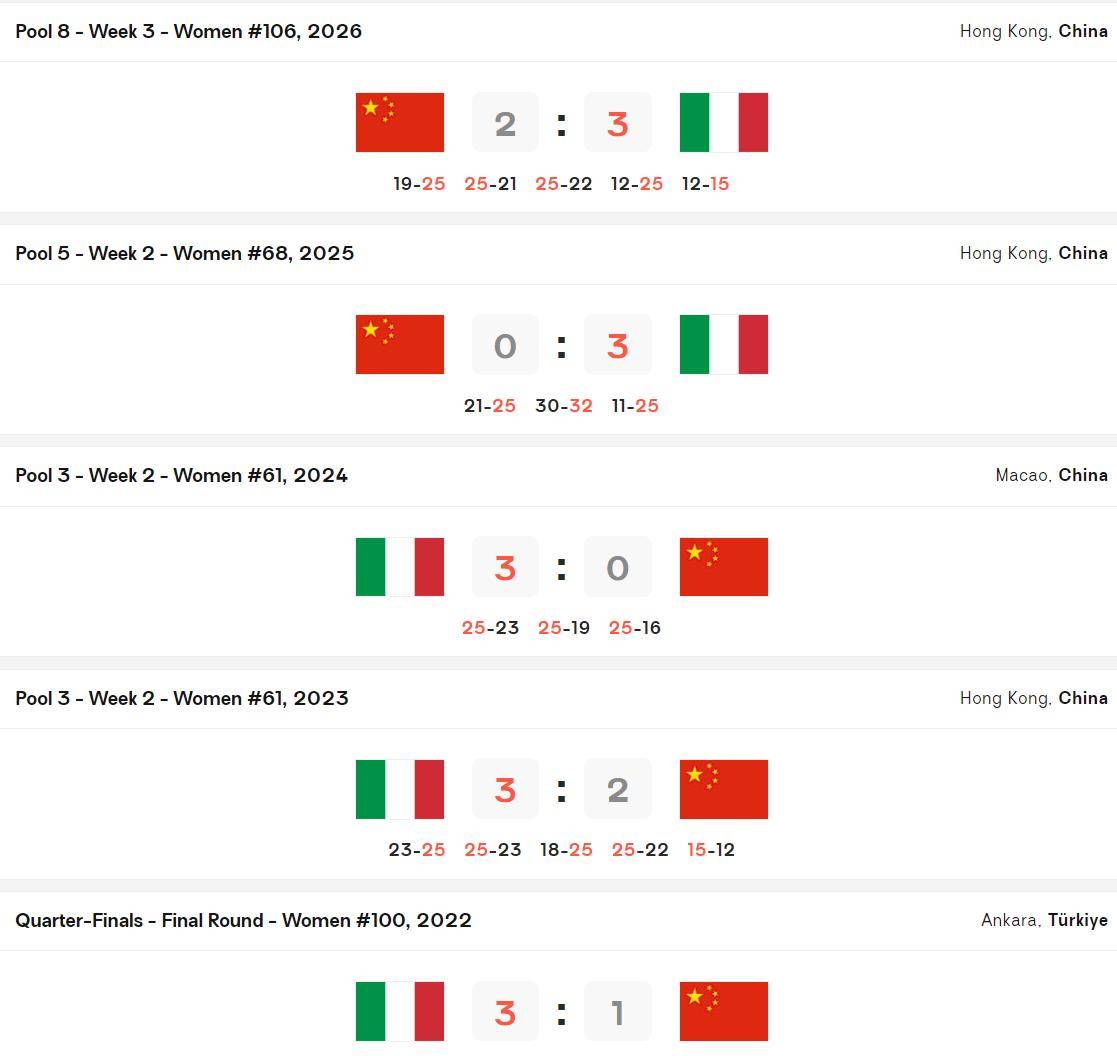Click China flag in 2022 Quarter-Finals match
The width and height of the screenshot is (1117, 1056).
pyautogui.click(x=724, y=1012)
